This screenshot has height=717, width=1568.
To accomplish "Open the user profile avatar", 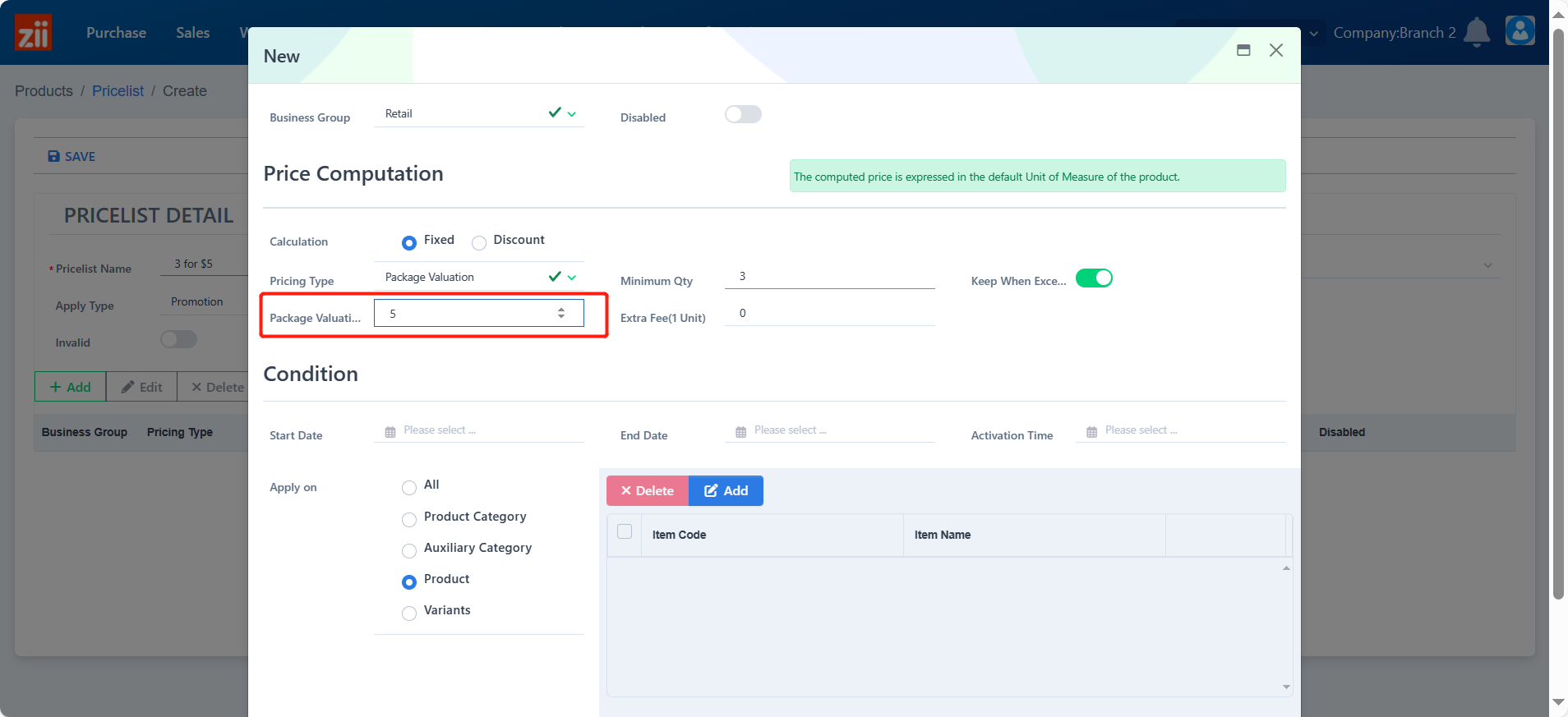I will (1520, 31).
